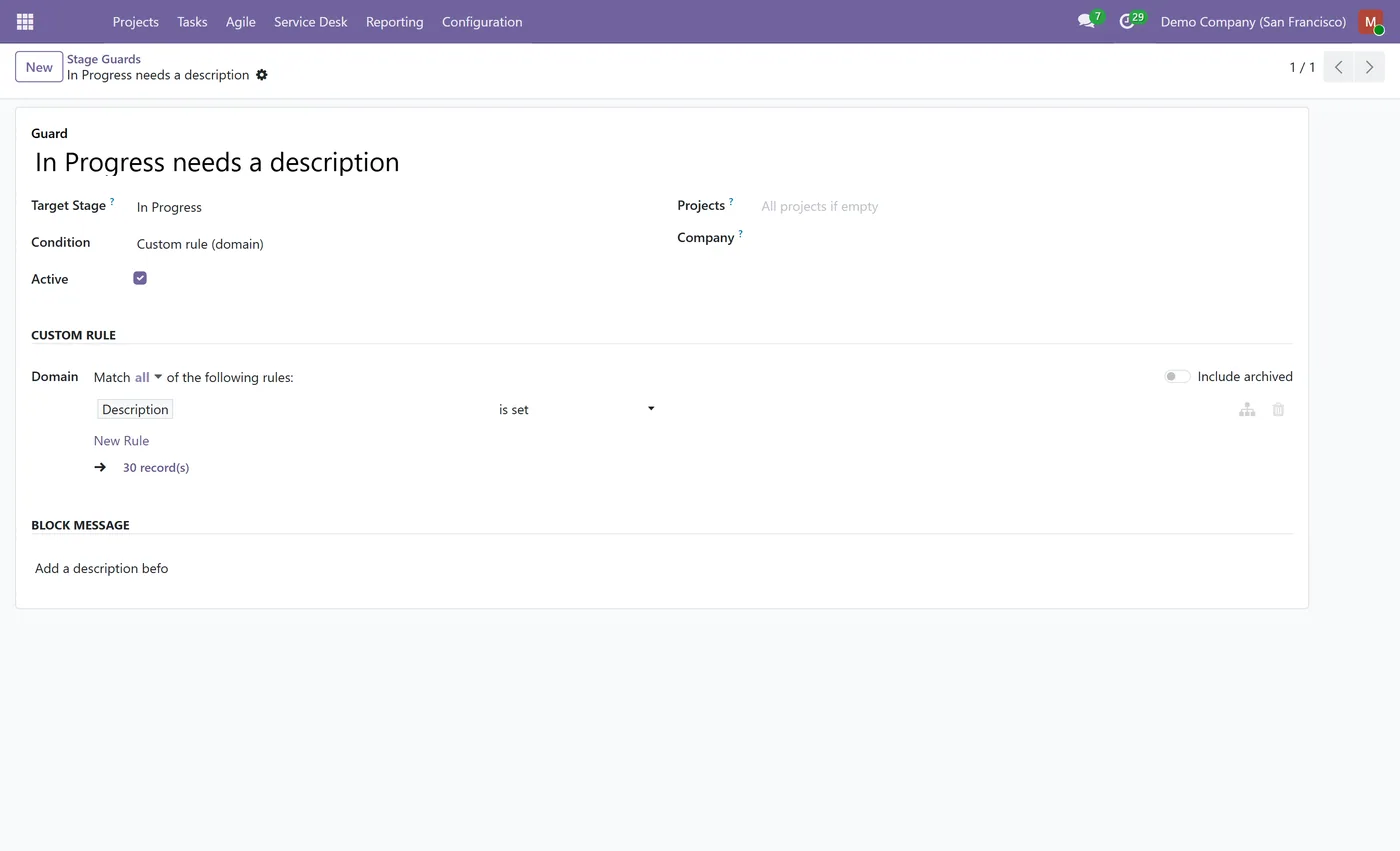Open the gear actions menu beside record title

pos(262,75)
